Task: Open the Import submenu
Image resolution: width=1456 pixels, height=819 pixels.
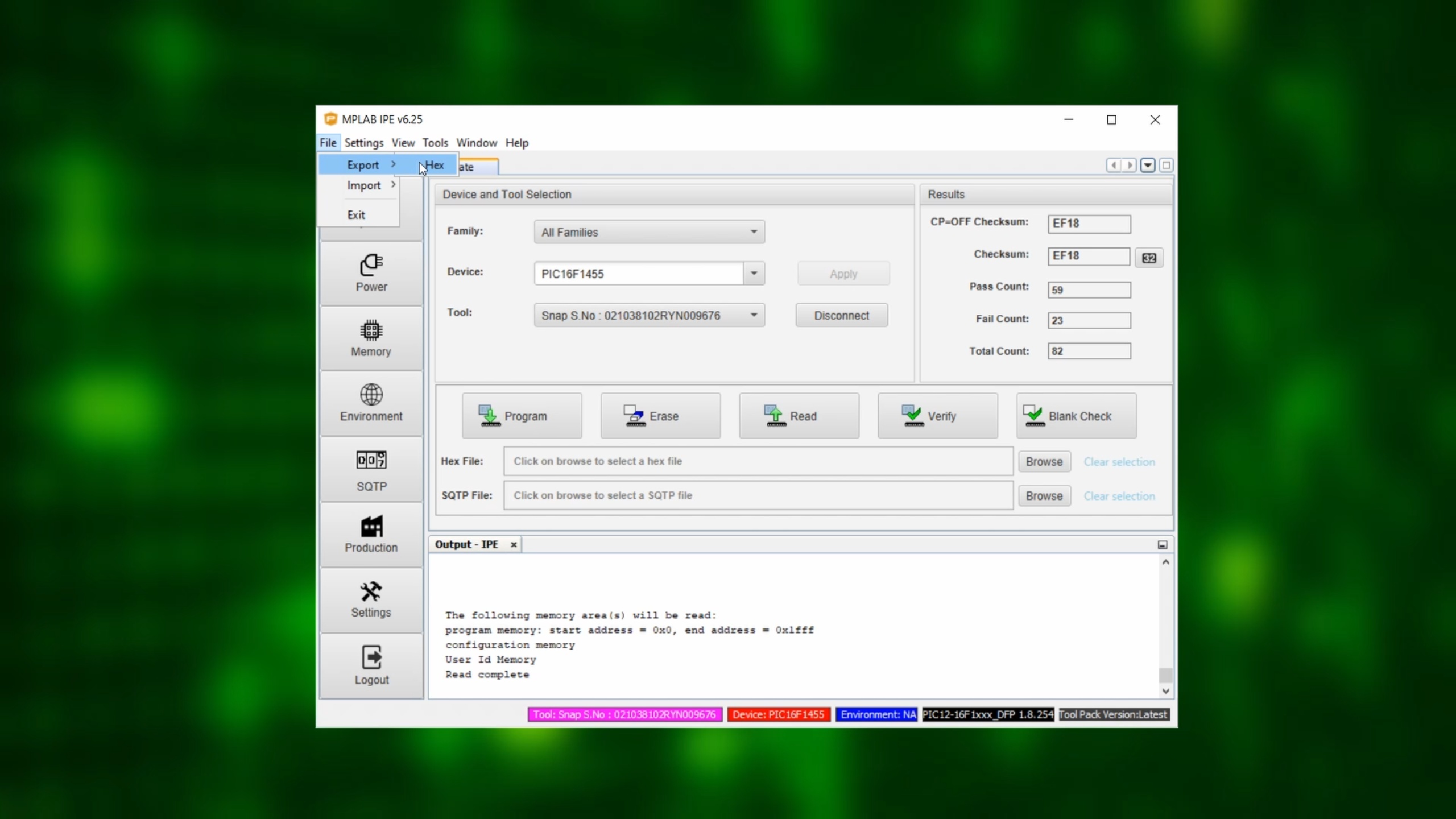Action: [364, 185]
